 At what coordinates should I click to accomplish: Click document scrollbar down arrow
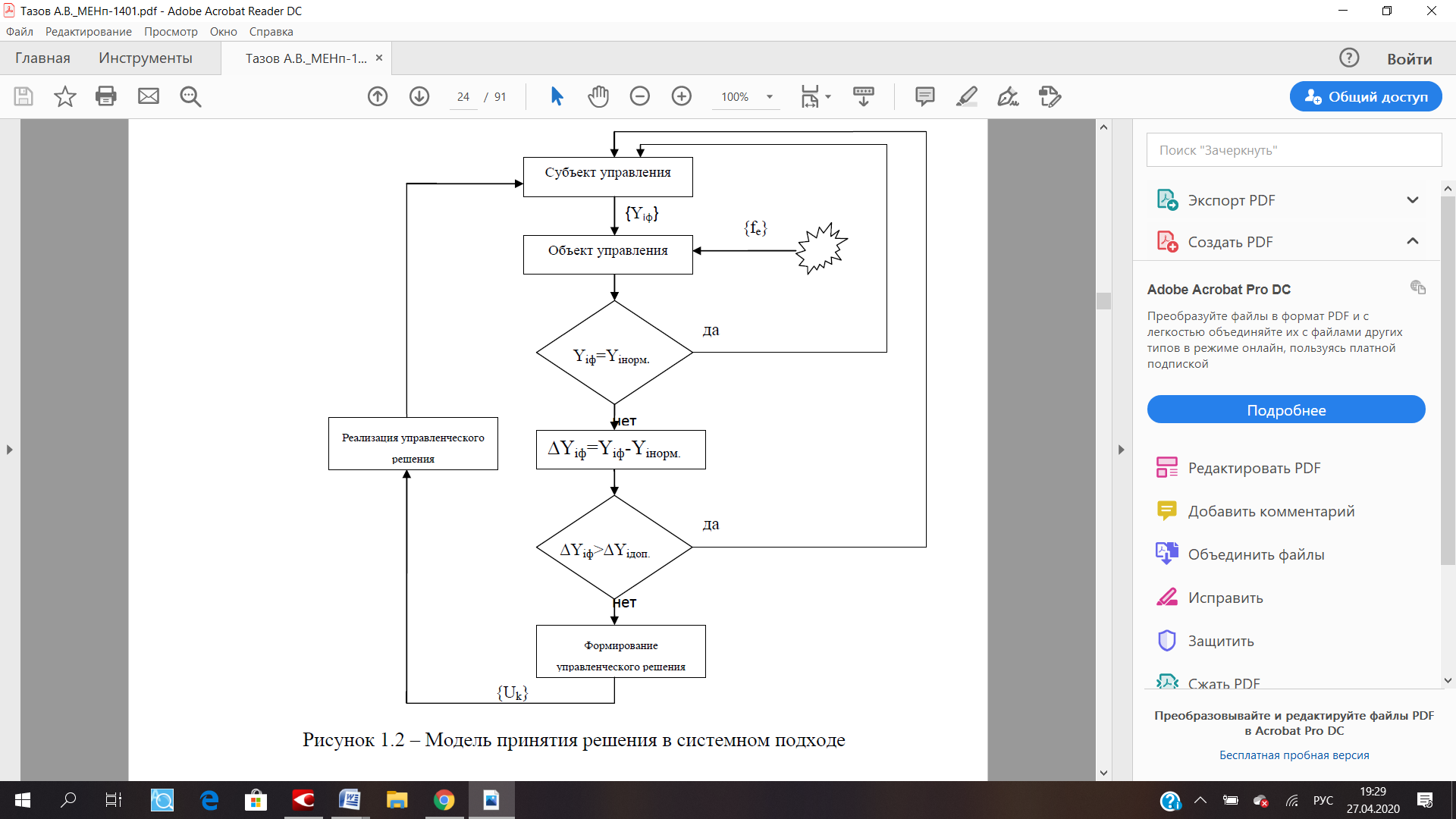pyautogui.click(x=1103, y=773)
